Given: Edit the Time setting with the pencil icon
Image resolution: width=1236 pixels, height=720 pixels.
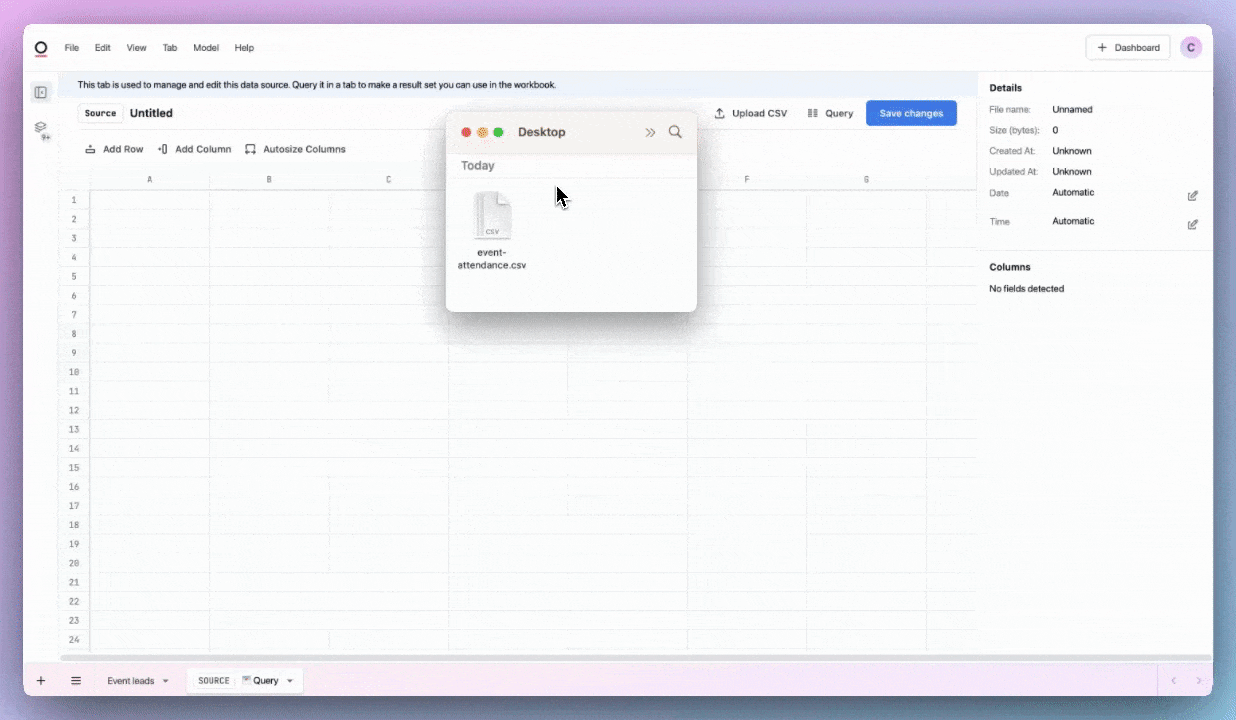Looking at the screenshot, I should [1193, 224].
